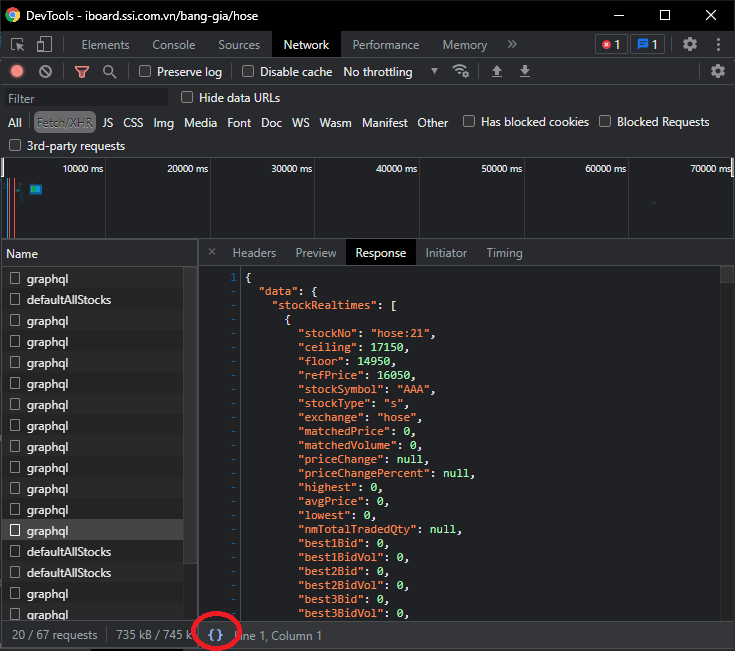This screenshot has height=651, width=735.
Task: Import HAR file upload icon
Action: 497,71
